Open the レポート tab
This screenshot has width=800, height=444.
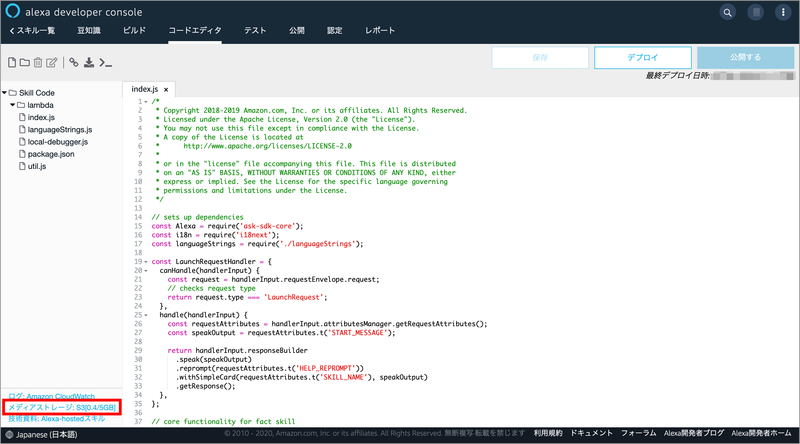[380, 31]
